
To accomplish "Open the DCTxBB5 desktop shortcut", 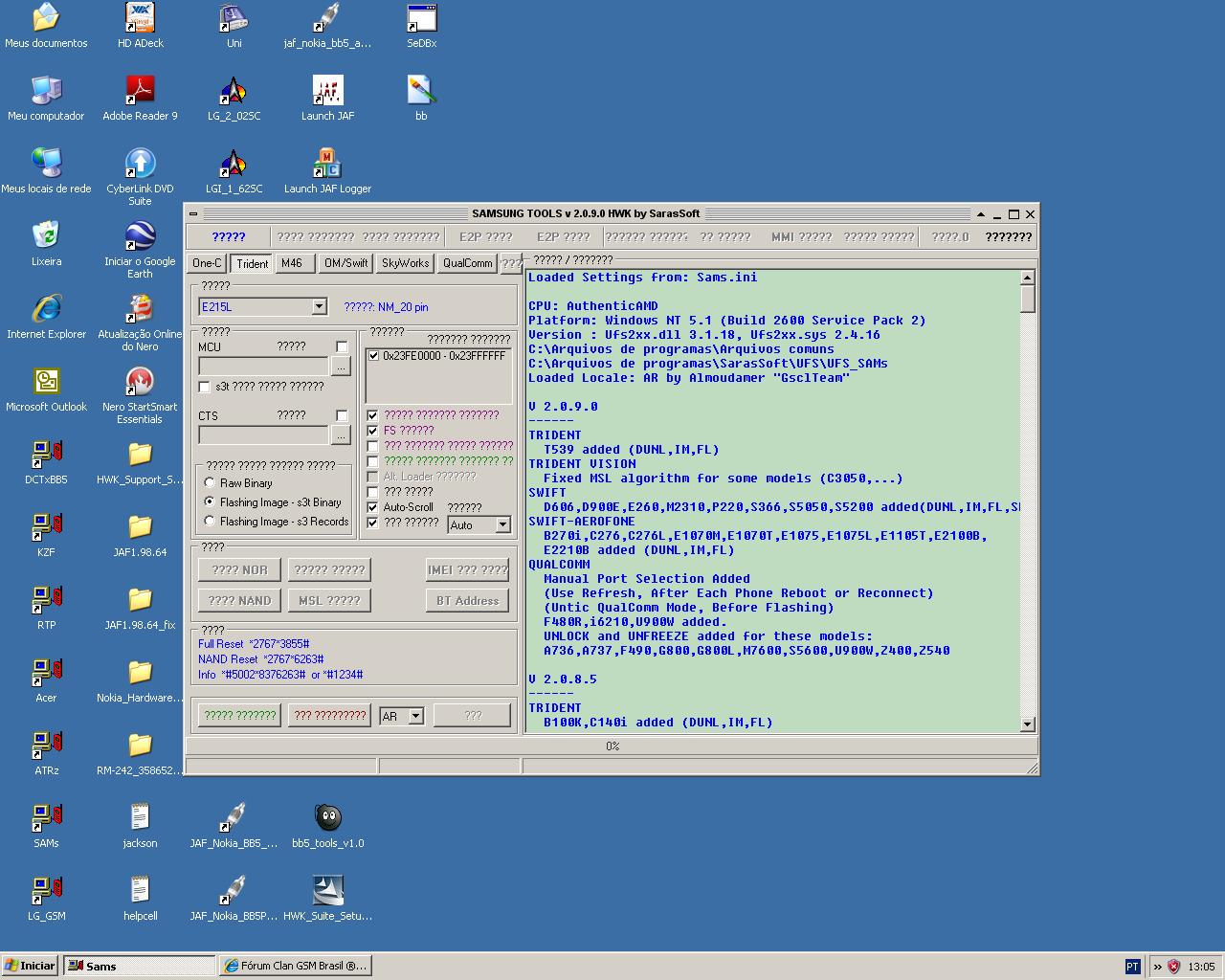I will pyautogui.click(x=46, y=456).
